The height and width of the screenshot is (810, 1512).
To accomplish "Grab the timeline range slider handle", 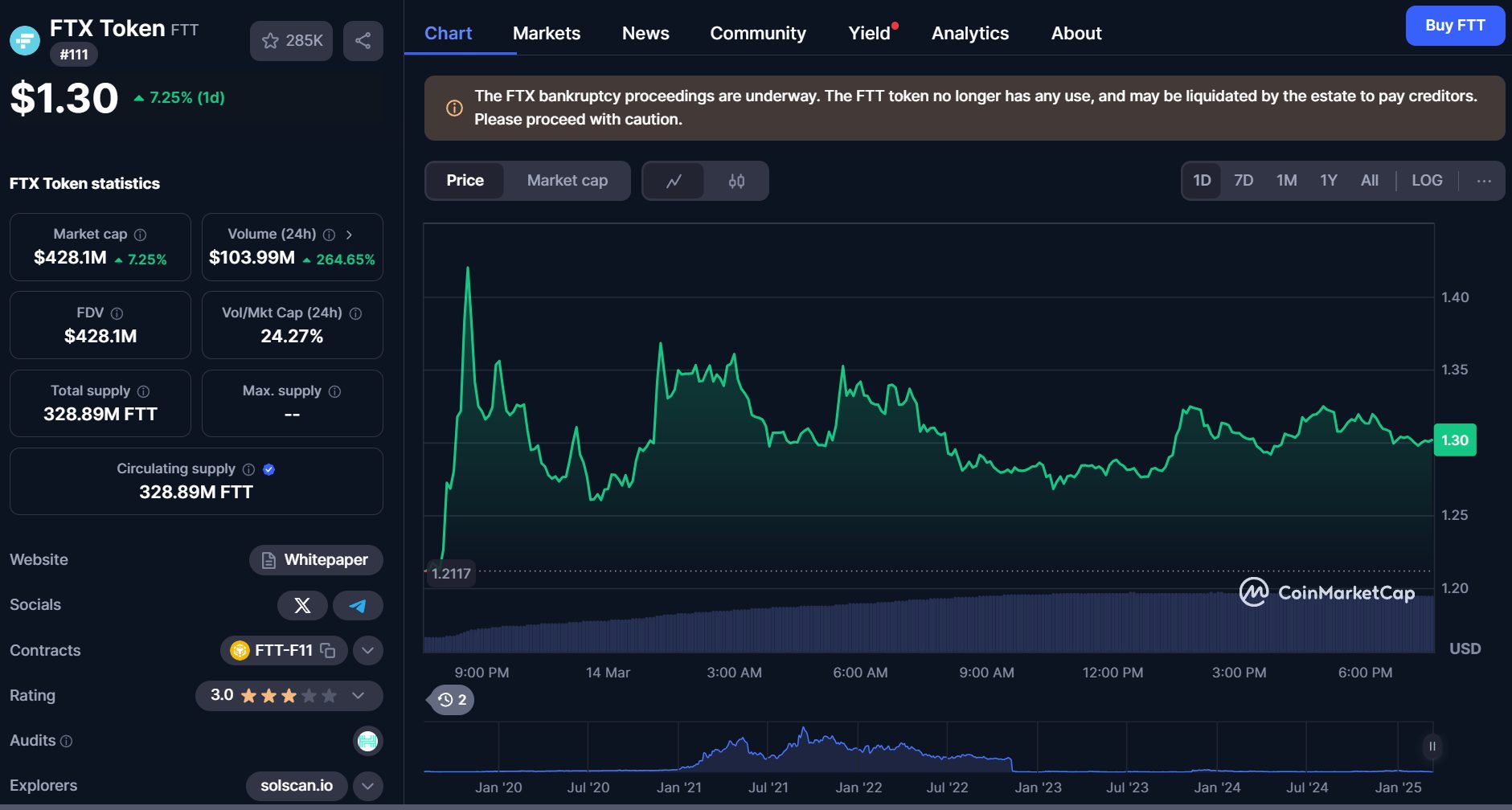I will pos(1432,747).
